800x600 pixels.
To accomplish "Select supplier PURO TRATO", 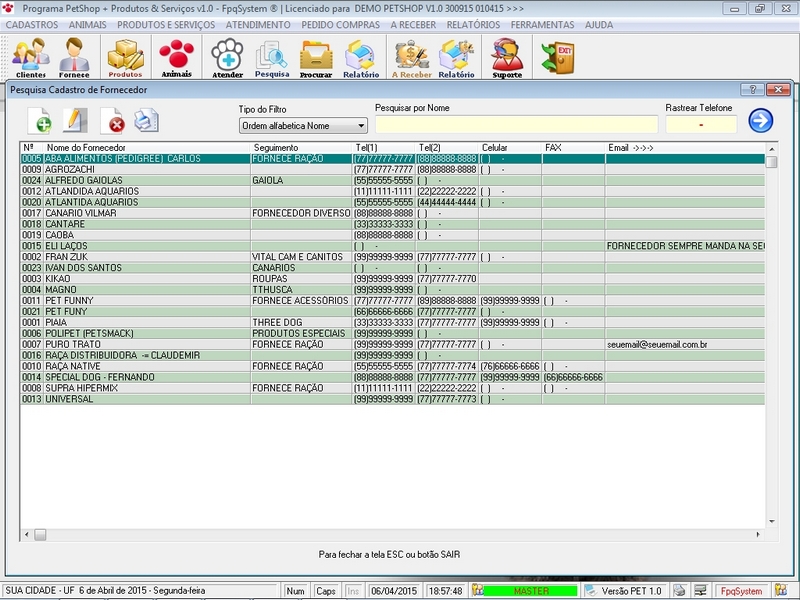I will [392, 344].
